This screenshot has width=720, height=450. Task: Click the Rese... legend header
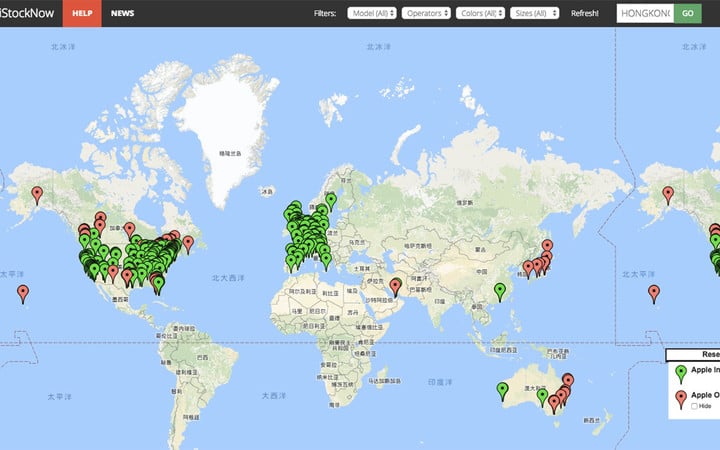coord(693,354)
